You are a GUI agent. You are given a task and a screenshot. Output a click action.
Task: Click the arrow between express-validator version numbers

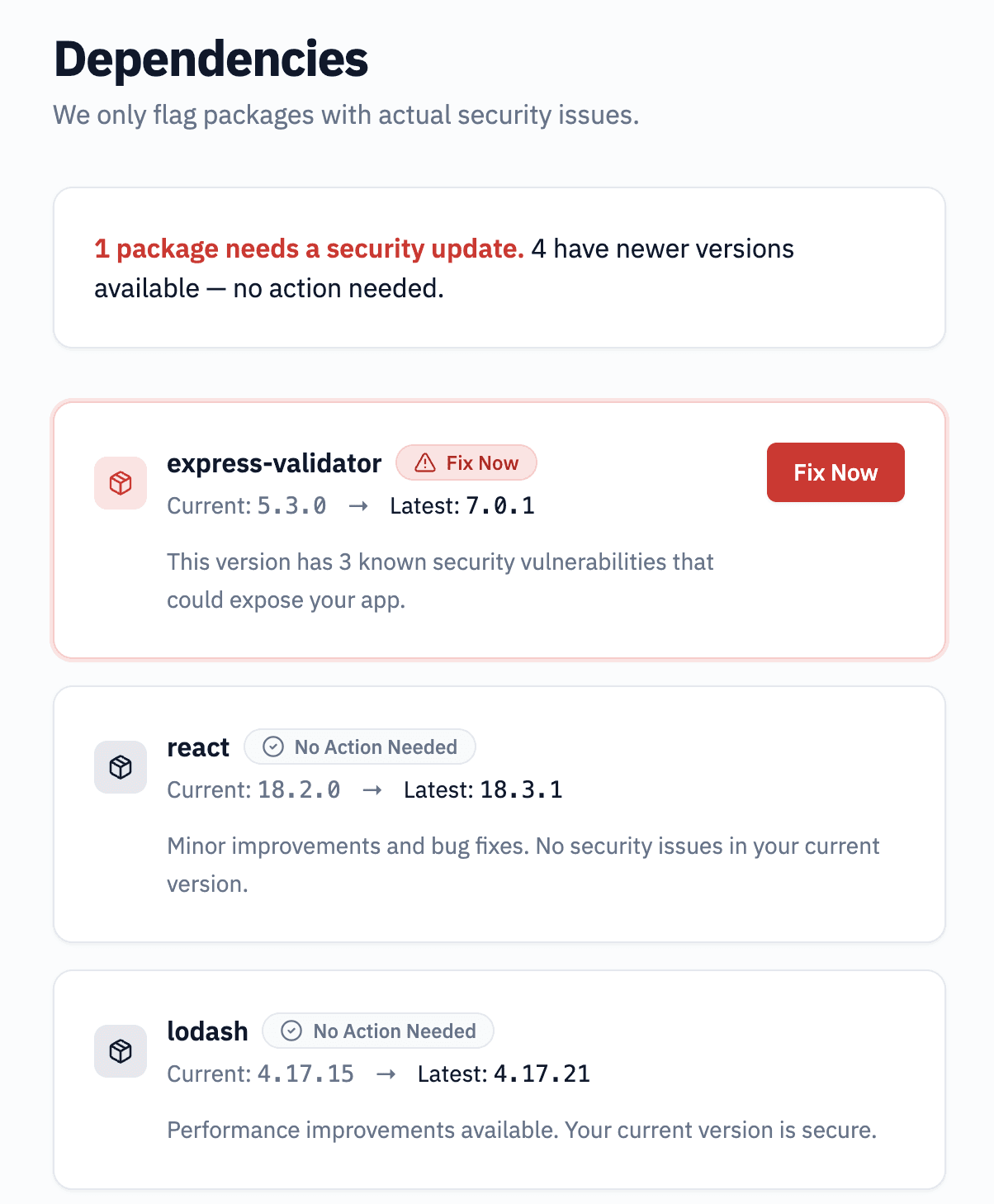[x=358, y=506]
